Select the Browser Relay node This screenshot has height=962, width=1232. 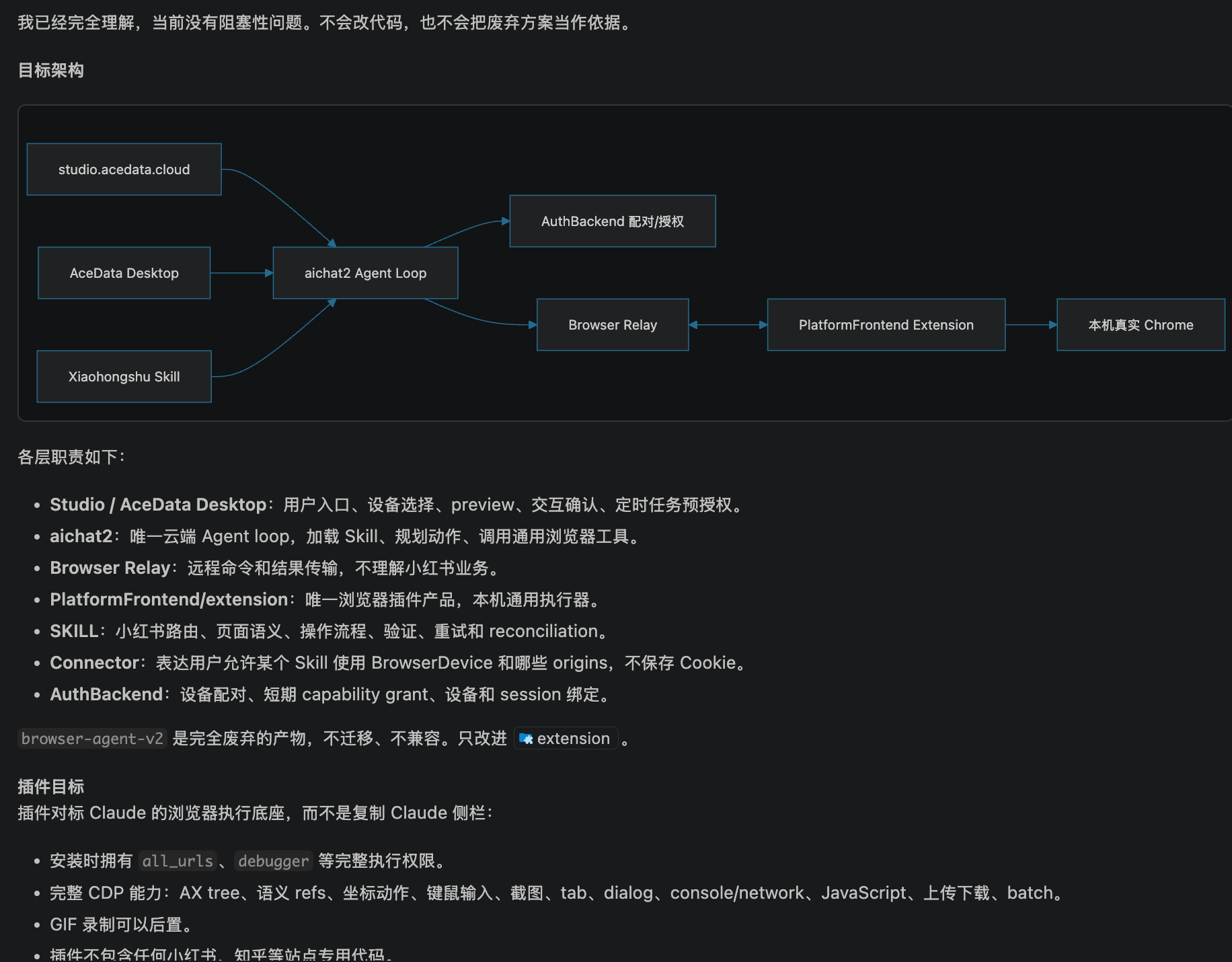[x=613, y=325]
